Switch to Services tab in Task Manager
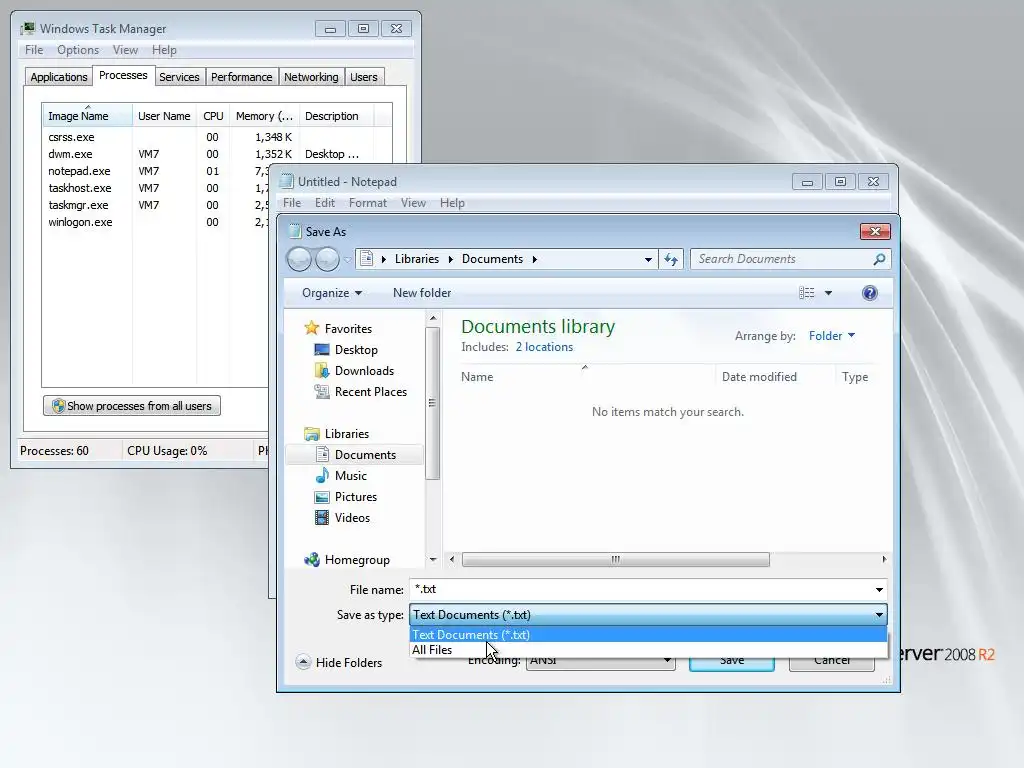Image resolution: width=1024 pixels, height=768 pixels. (x=179, y=77)
